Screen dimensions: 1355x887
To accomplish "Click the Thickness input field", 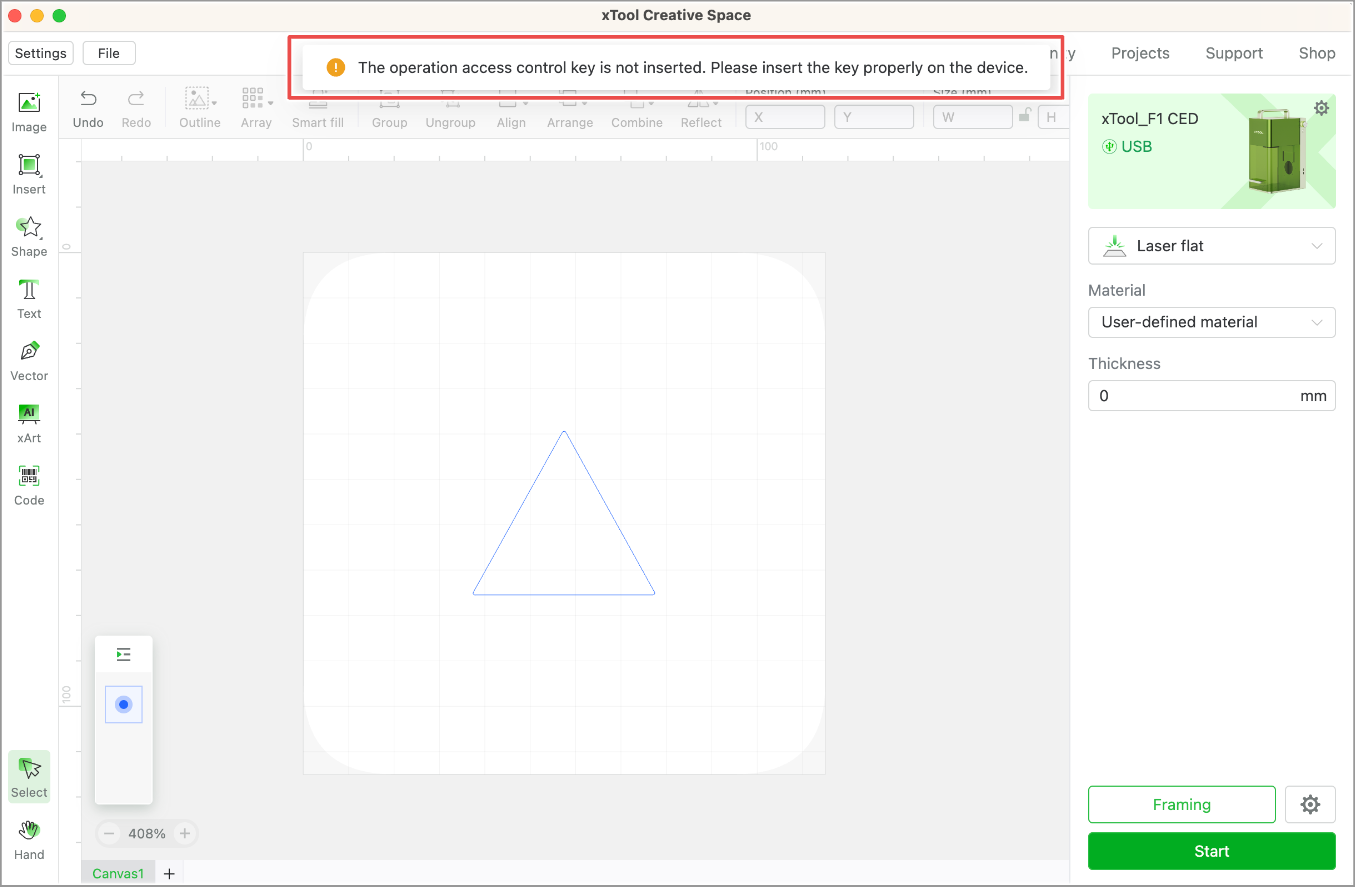I will click(x=1211, y=396).
